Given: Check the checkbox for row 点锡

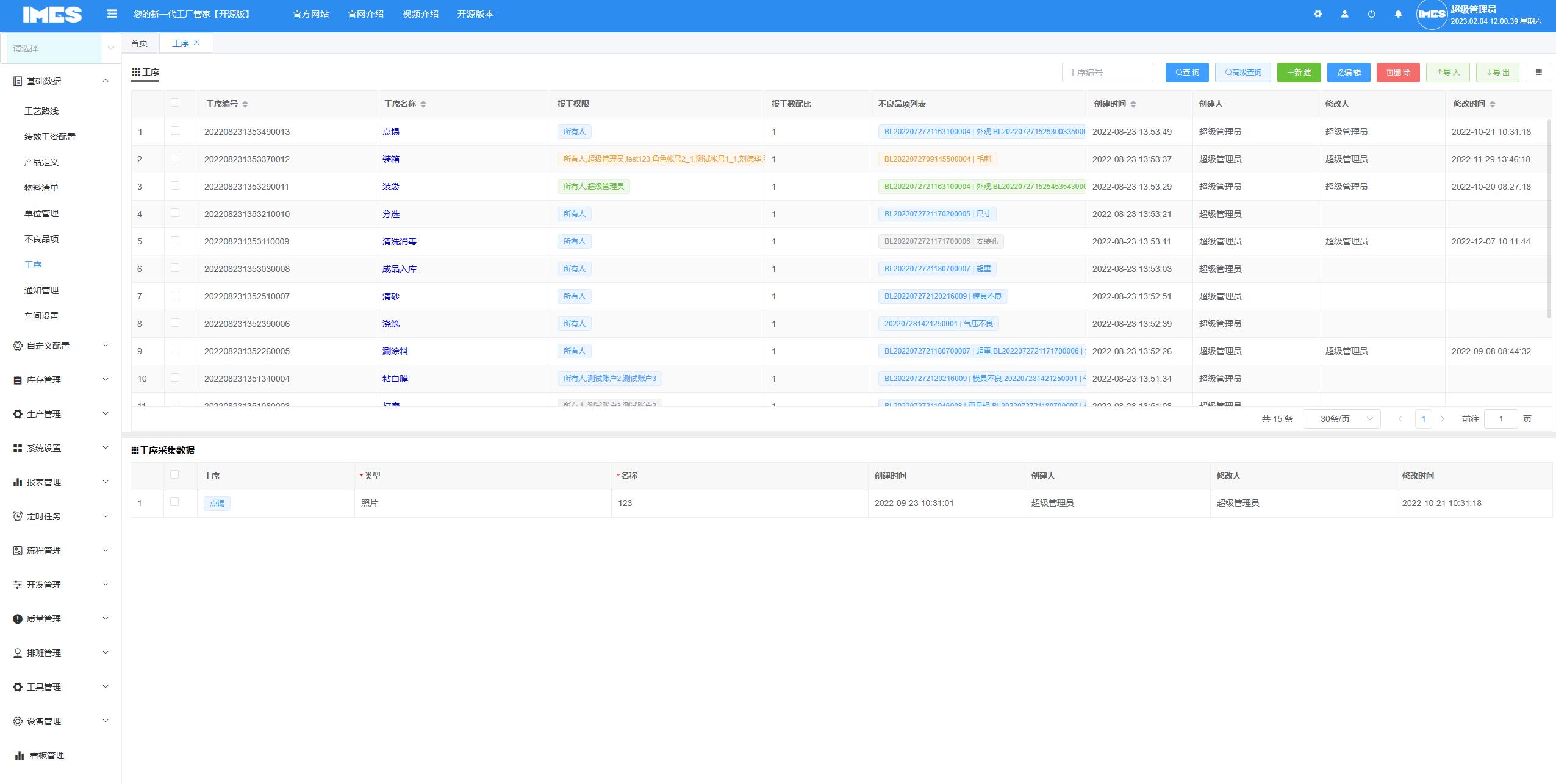Looking at the screenshot, I should click(175, 130).
